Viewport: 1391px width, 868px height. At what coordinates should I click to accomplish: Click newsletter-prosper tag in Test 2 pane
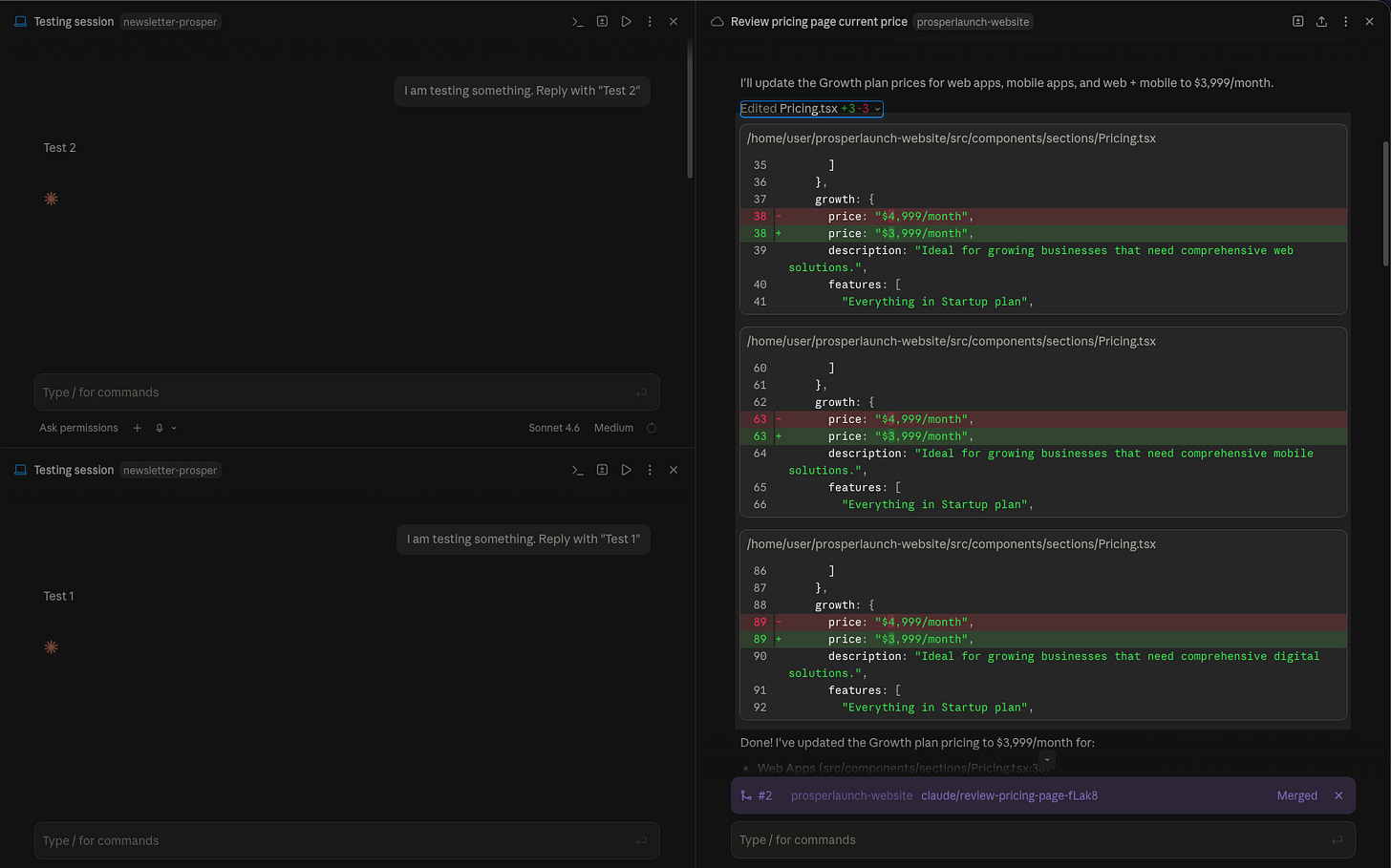coord(170,21)
